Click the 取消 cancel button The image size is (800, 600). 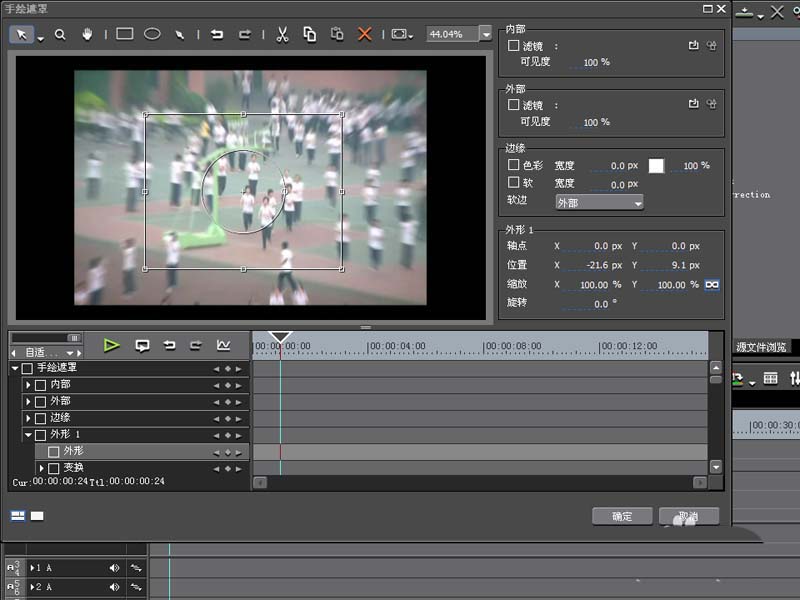coord(689,516)
